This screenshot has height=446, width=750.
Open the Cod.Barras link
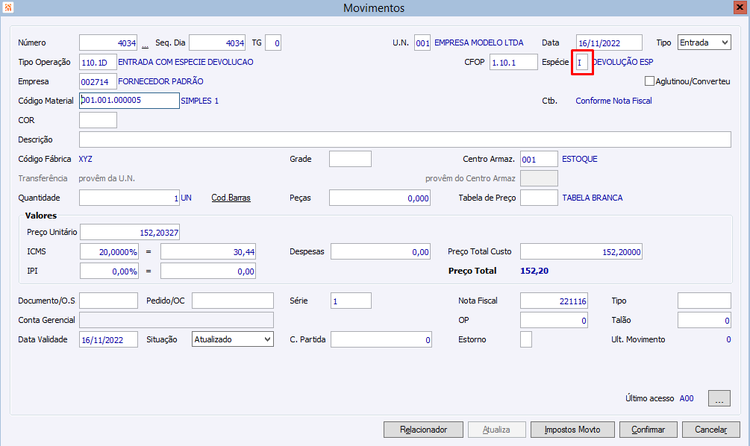231,198
